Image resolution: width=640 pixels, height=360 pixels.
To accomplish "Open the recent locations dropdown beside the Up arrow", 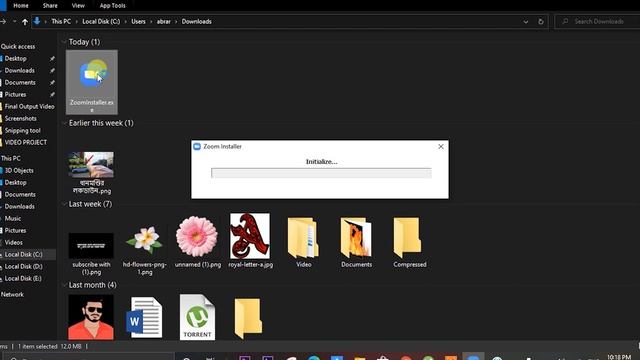I will coord(14,22).
